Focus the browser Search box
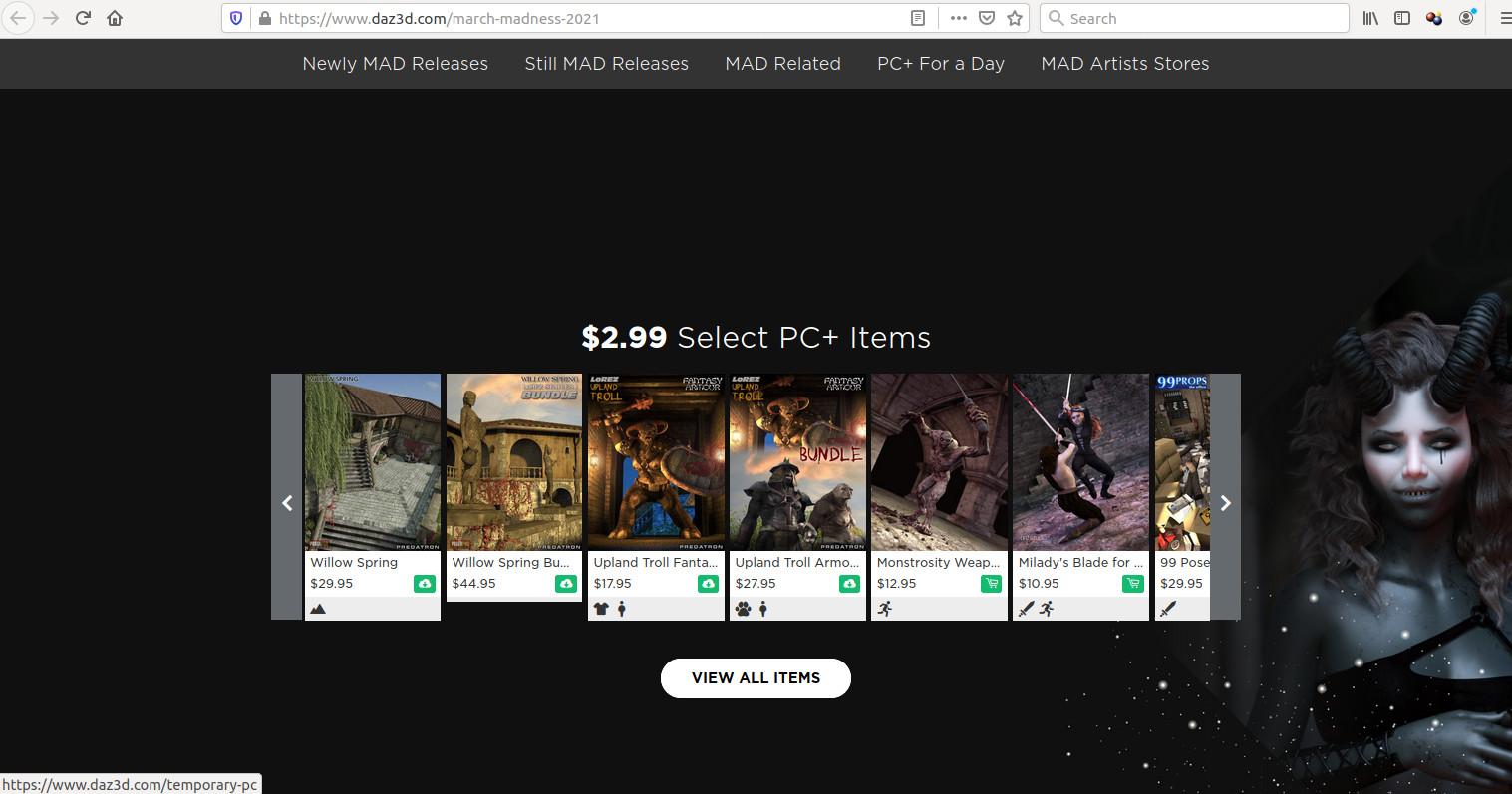The width and height of the screenshot is (1512, 794). tap(1194, 18)
